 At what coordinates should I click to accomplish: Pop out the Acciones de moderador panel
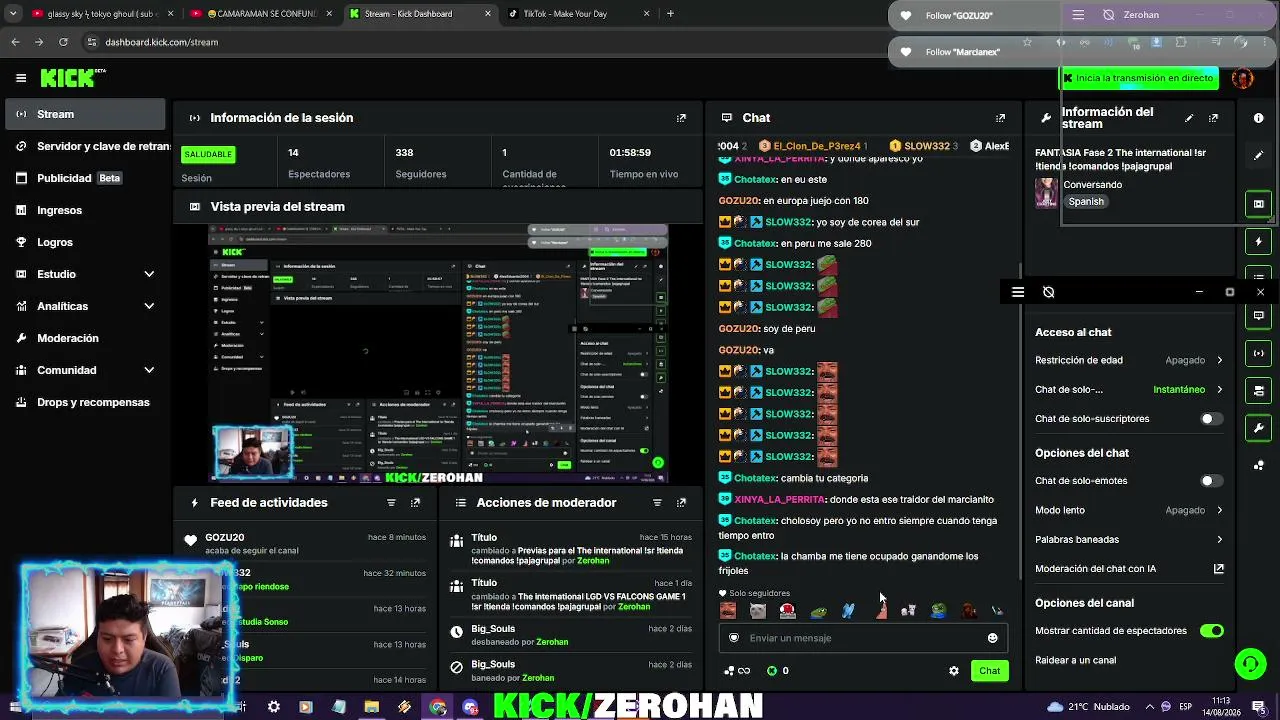tap(681, 503)
